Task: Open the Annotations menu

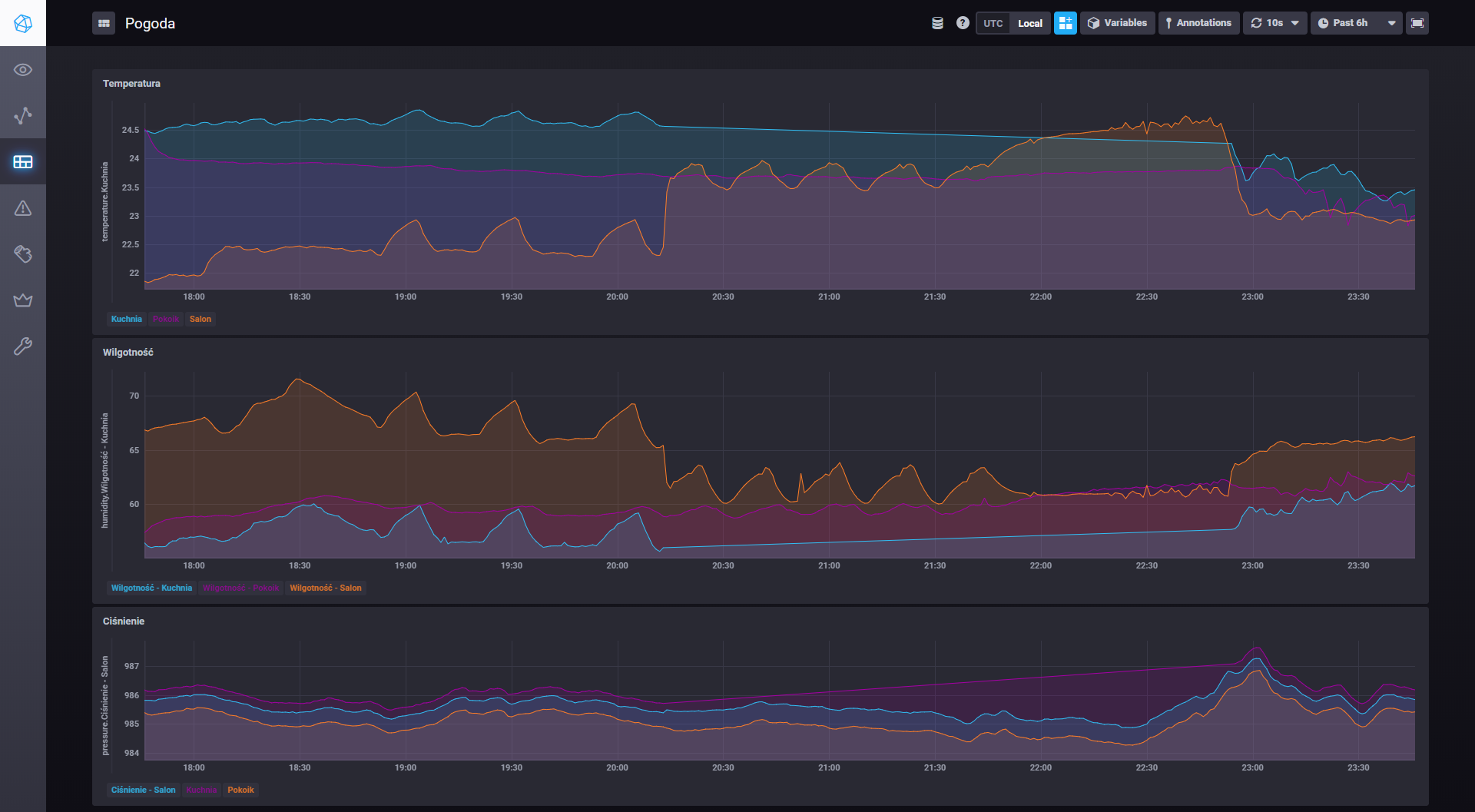Action: [x=1198, y=22]
